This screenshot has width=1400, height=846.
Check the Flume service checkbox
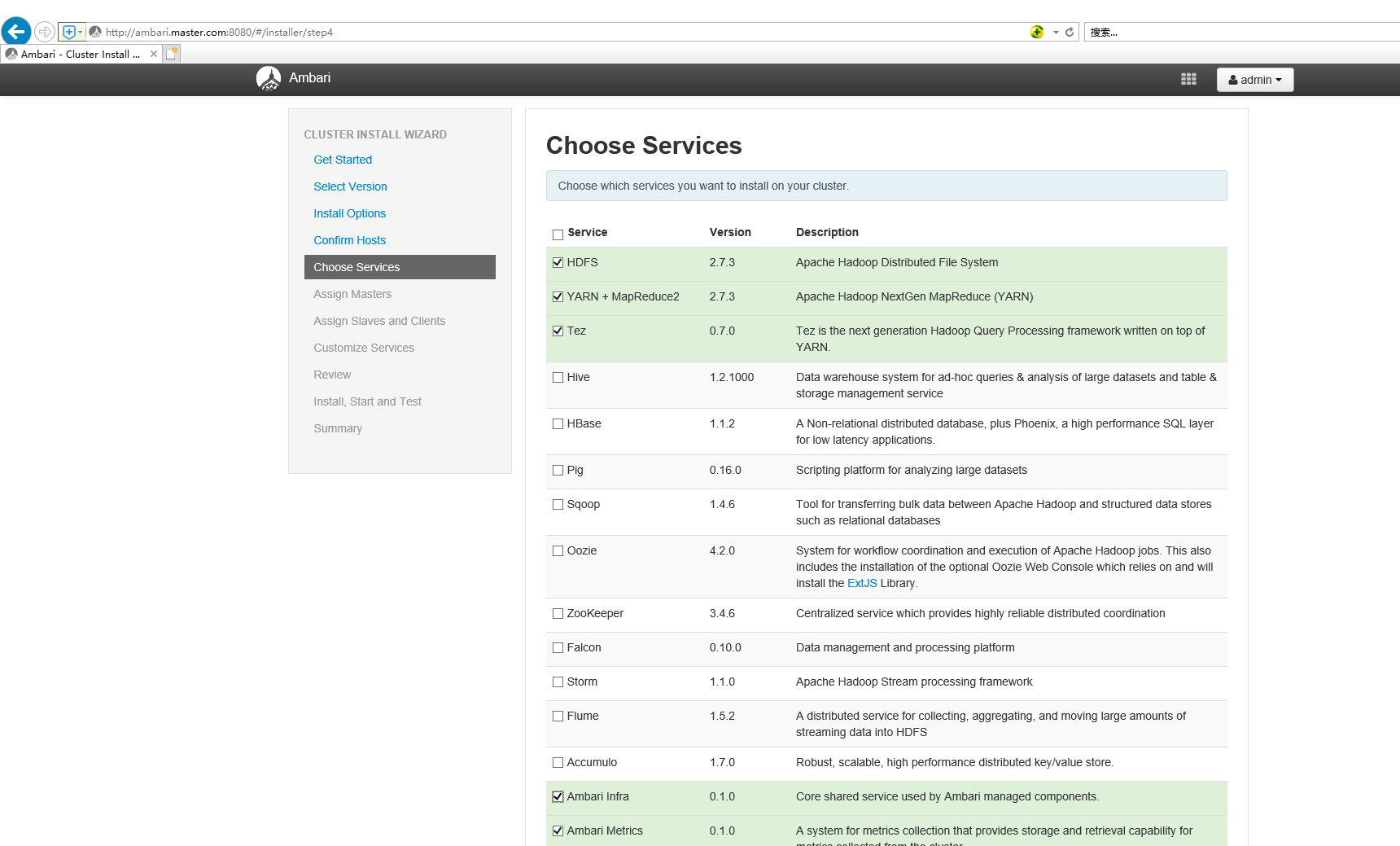click(558, 716)
